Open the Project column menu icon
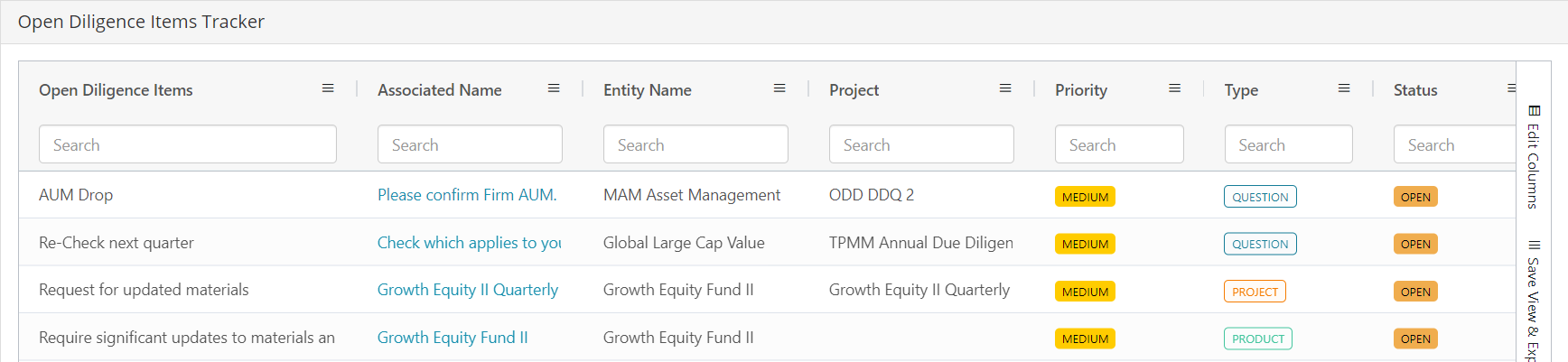This screenshot has width=1568, height=362. [1005, 88]
